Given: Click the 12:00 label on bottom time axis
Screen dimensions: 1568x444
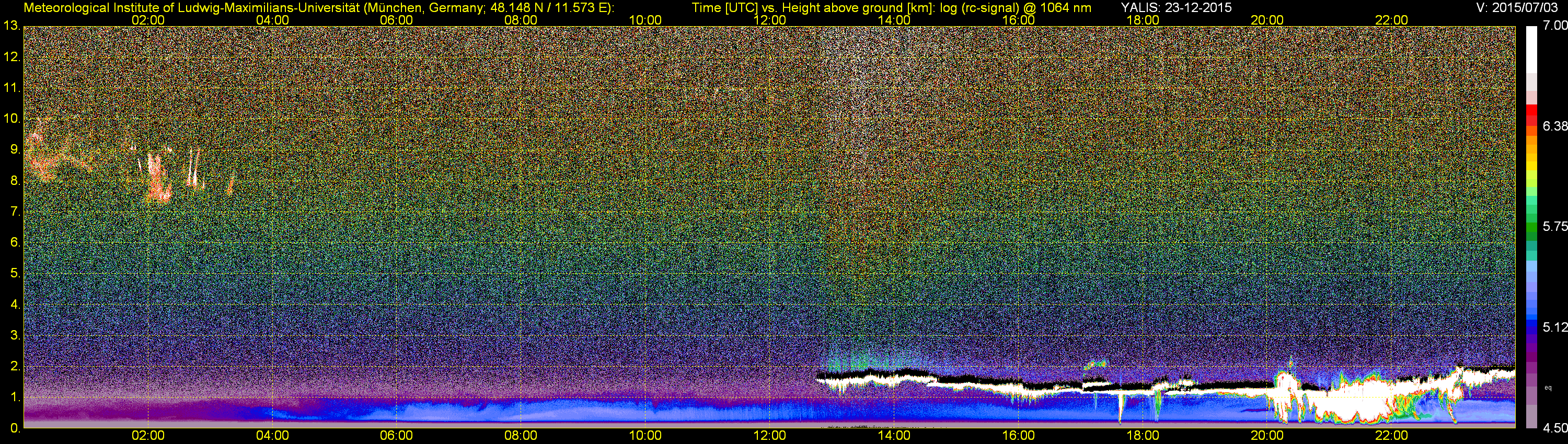Looking at the screenshot, I should [x=769, y=436].
